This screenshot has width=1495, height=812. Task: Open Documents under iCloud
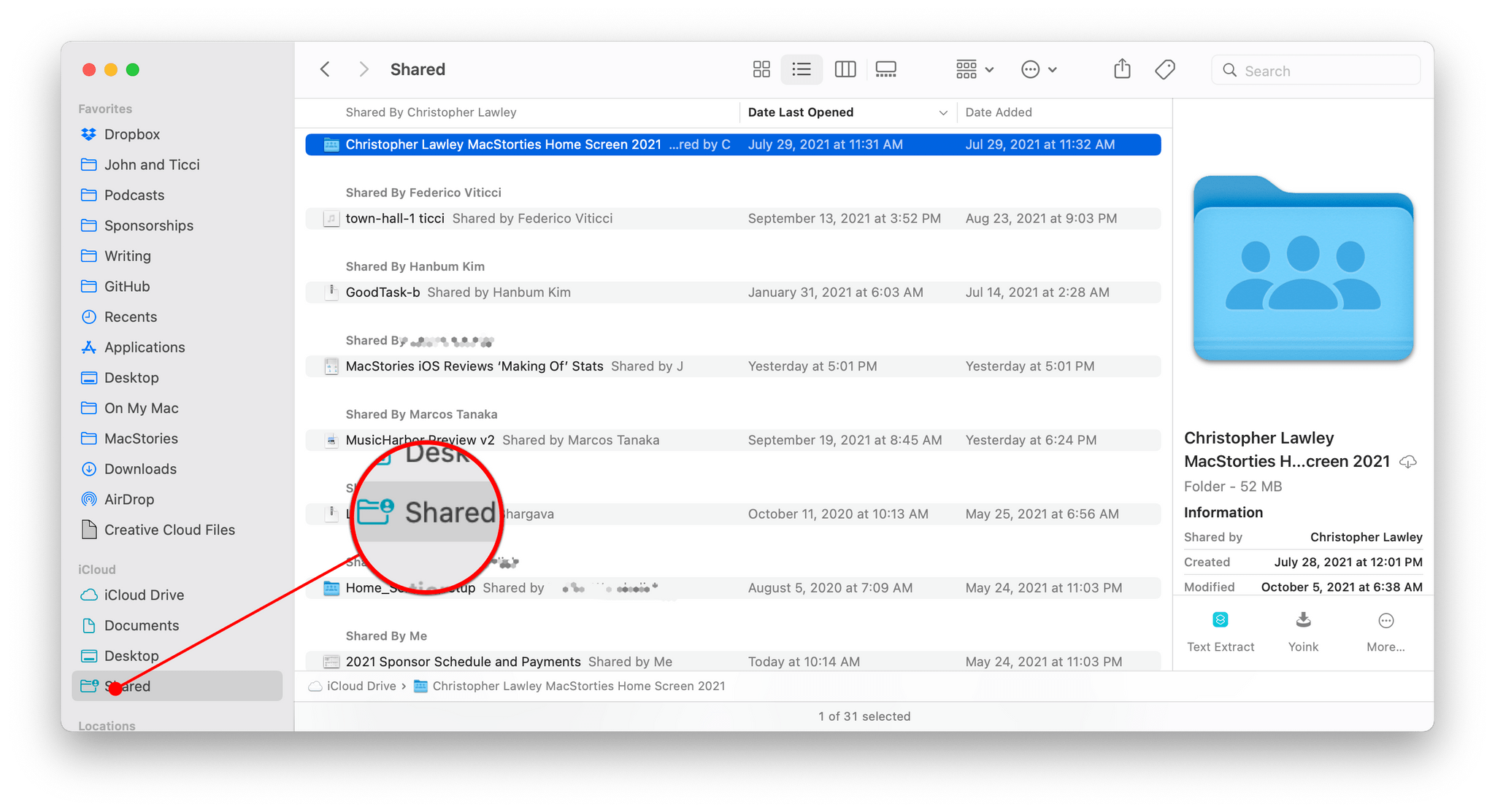coord(177,625)
